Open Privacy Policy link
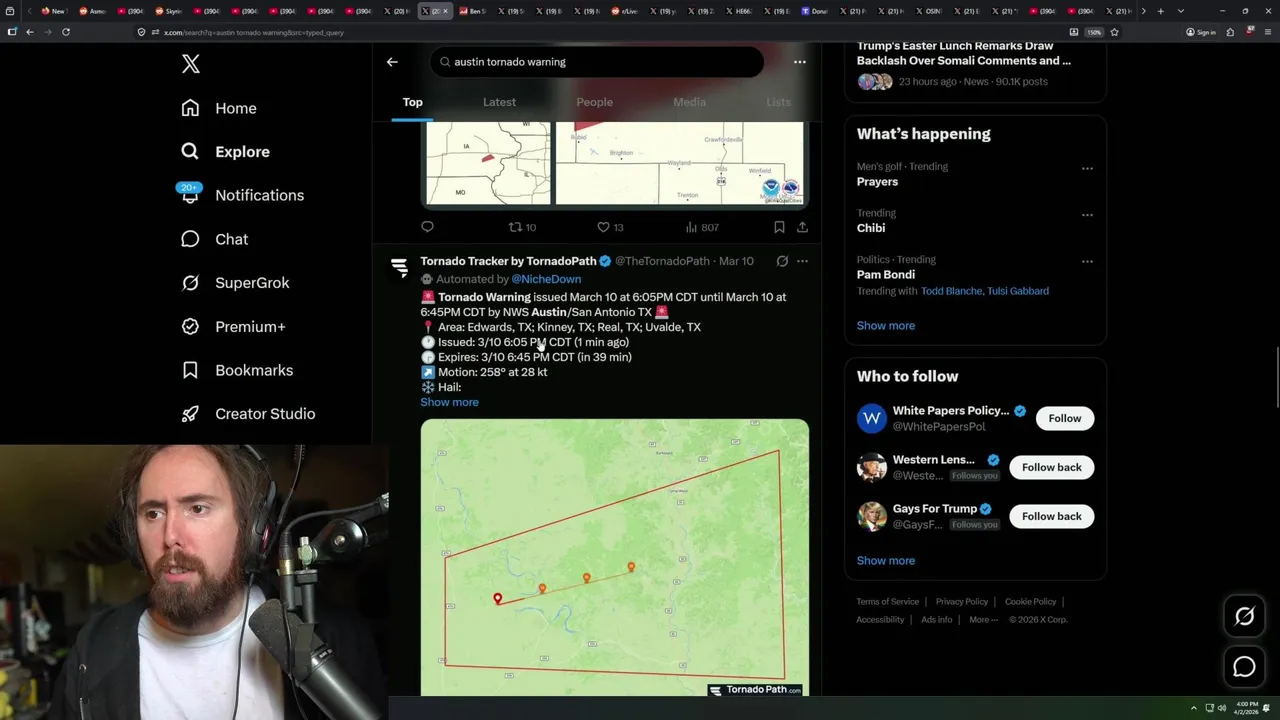The height and width of the screenshot is (720, 1280). coord(961,602)
